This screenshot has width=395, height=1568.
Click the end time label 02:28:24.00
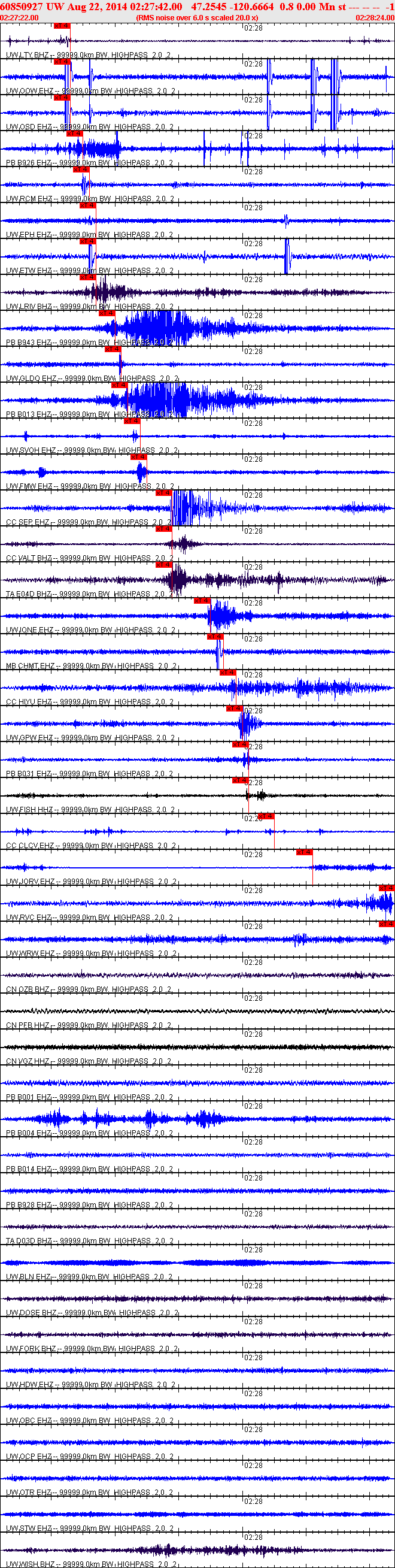[x=375, y=17]
